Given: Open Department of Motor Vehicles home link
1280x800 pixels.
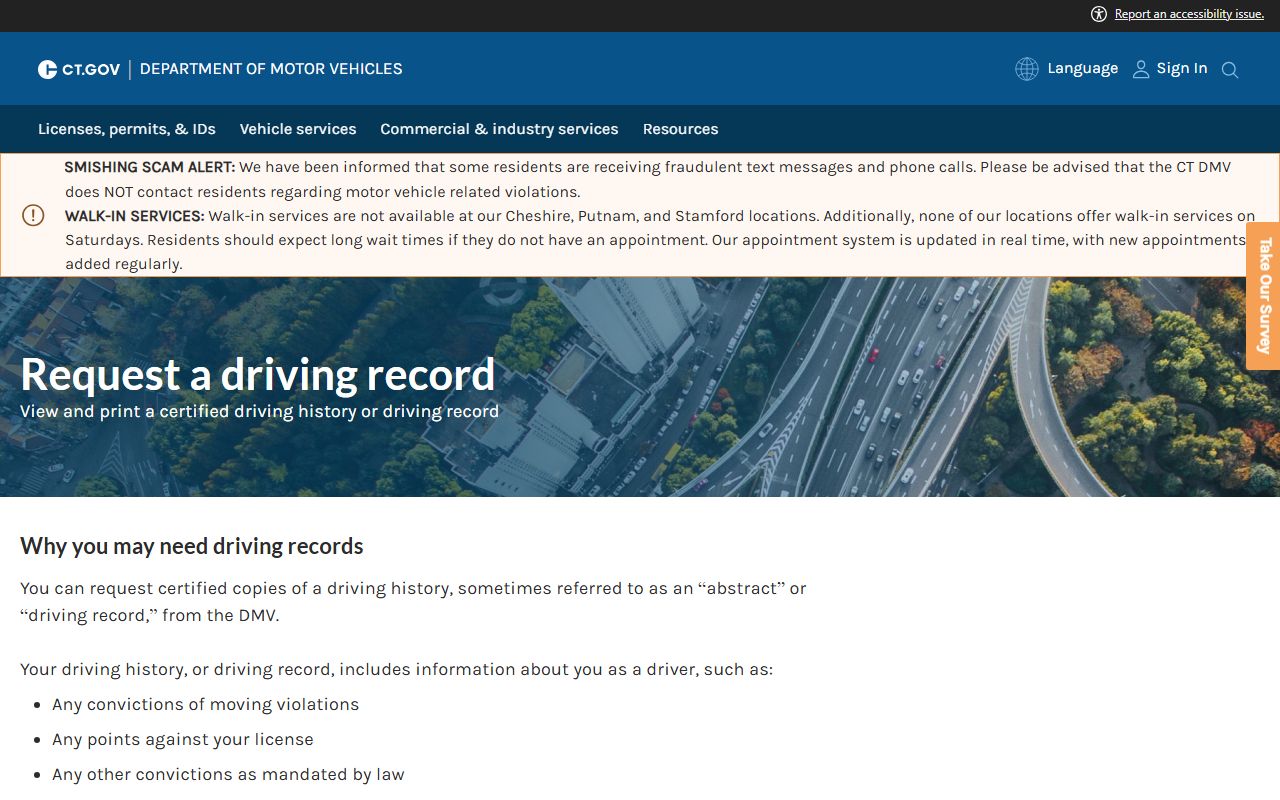Looking at the screenshot, I should tap(271, 69).
